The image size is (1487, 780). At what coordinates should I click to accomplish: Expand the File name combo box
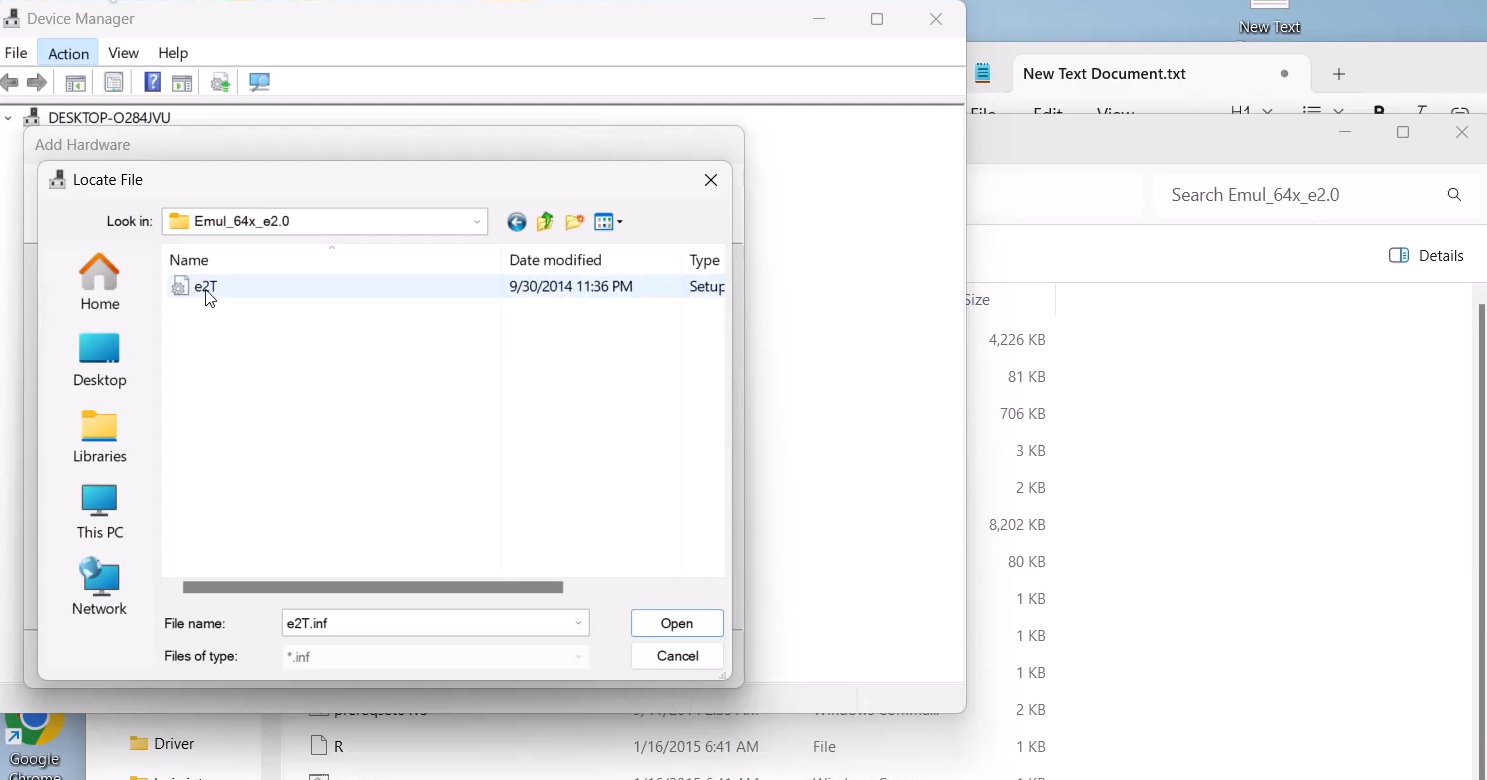[578, 623]
